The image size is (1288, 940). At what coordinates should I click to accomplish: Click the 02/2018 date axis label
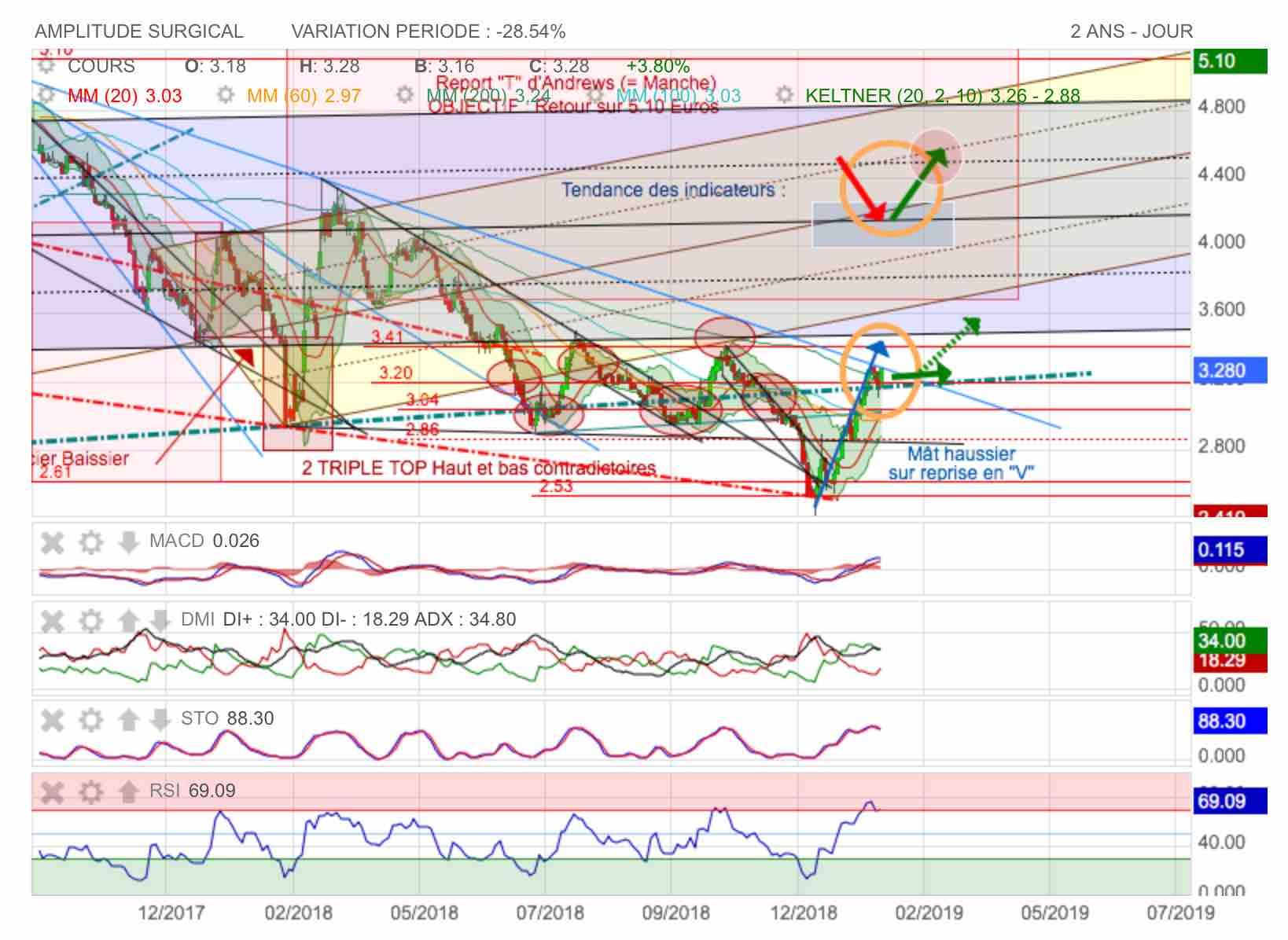(x=298, y=913)
